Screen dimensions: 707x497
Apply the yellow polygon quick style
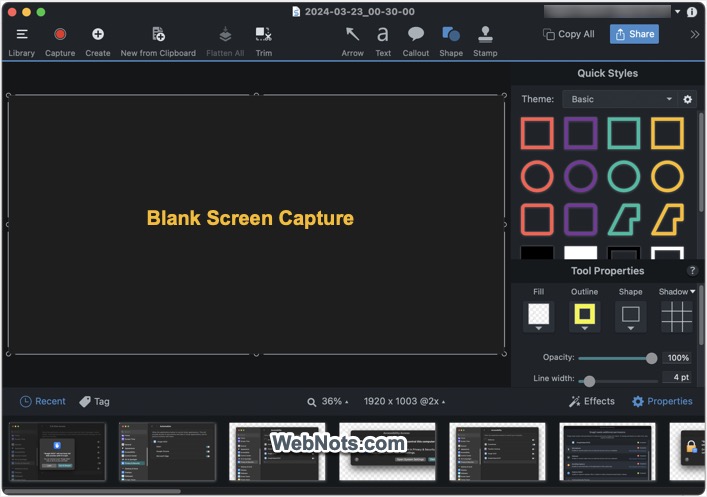point(667,220)
